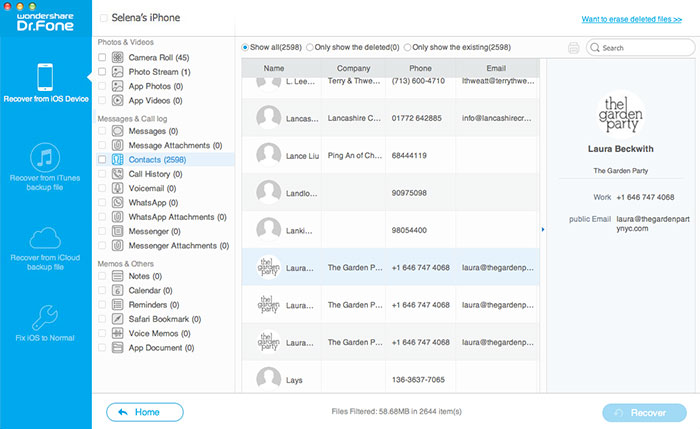Tick the WhatsApp checkbox
The width and height of the screenshot is (700, 429).
click(102, 202)
